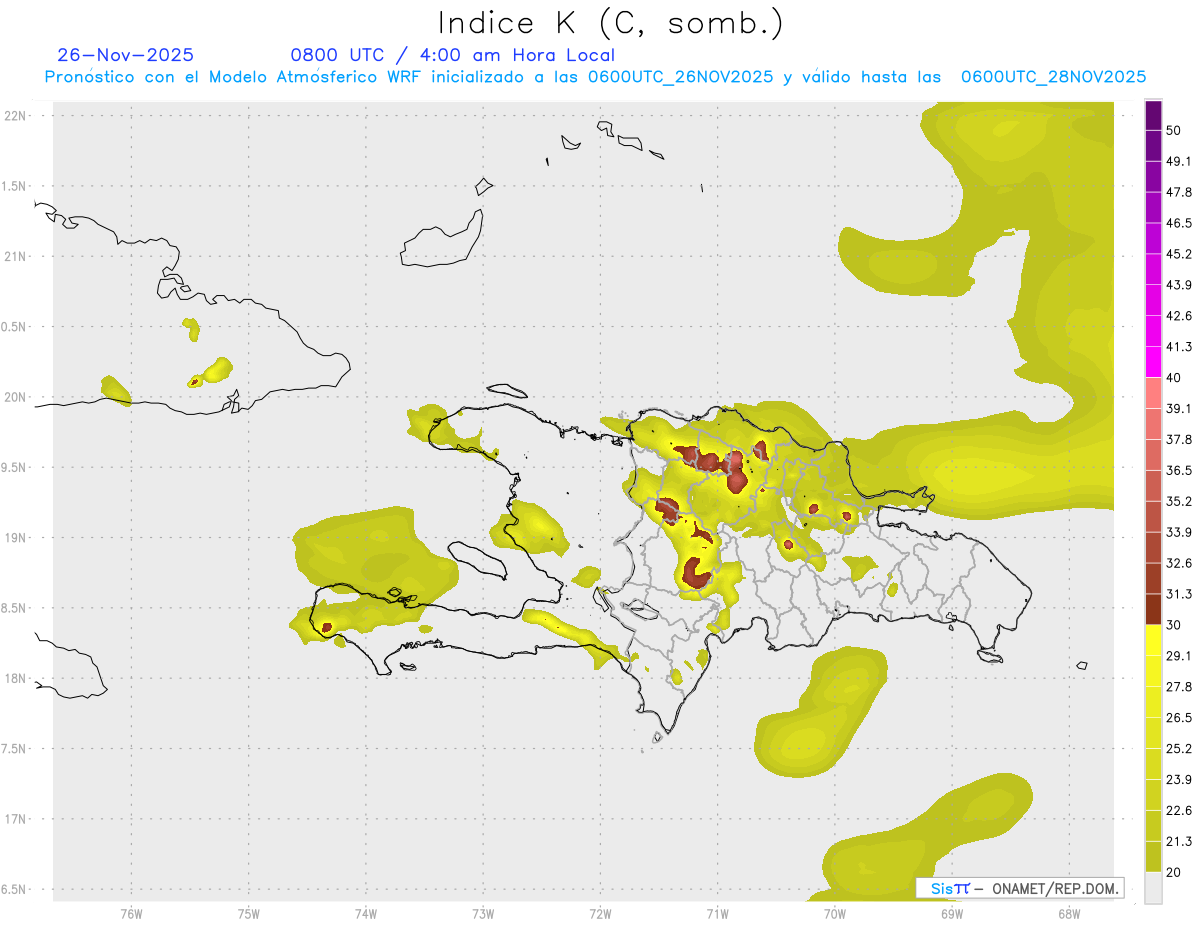Click the colorbar value '32.6'
Image resolution: width=1200 pixels, height=927 pixels.
pyautogui.click(x=1178, y=563)
